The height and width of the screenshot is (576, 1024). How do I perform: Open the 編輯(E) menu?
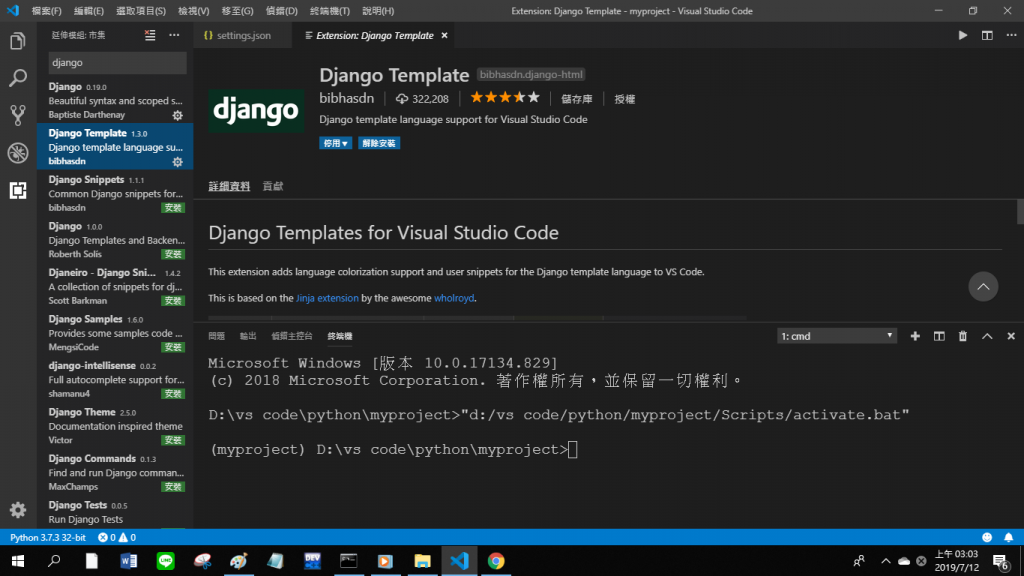89,11
